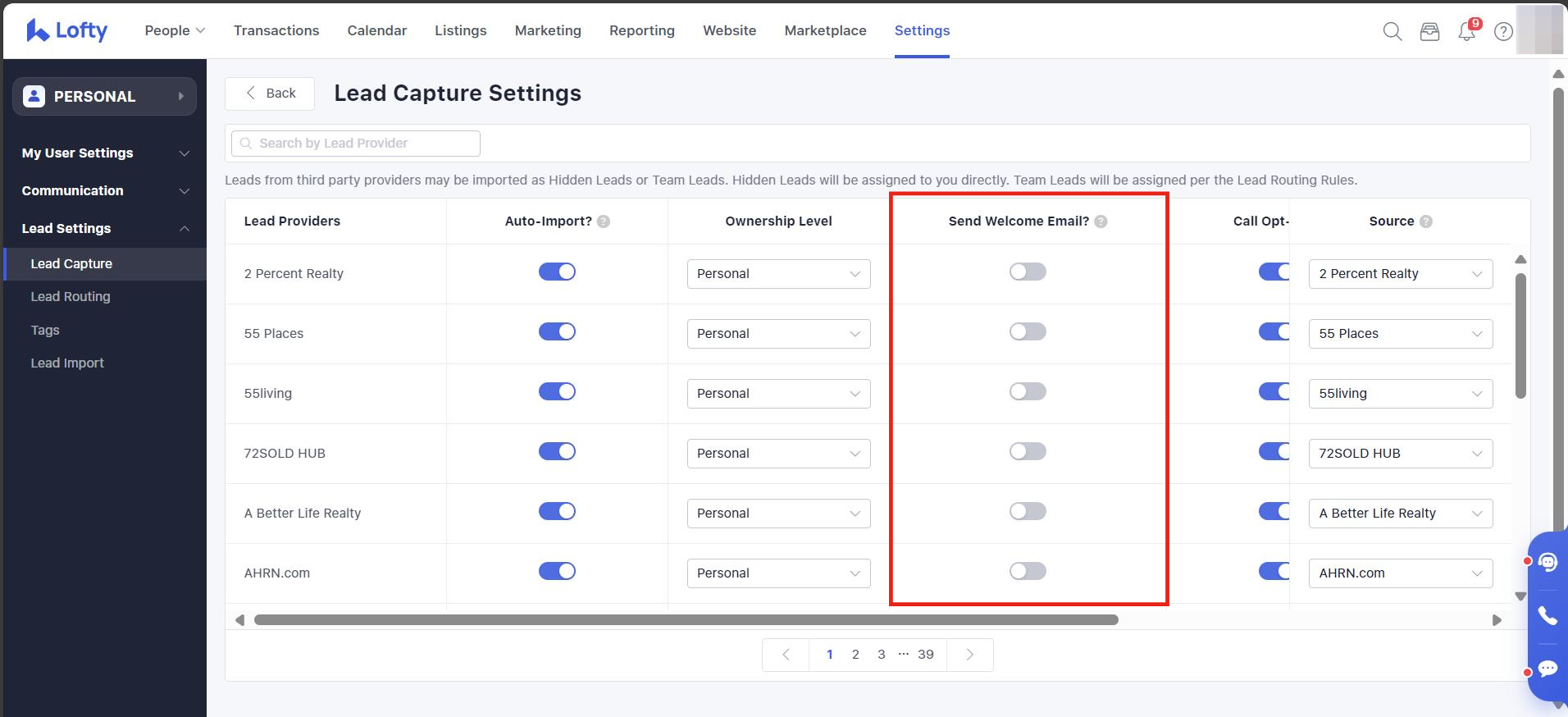Open the Reporting tab

(641, 30)
